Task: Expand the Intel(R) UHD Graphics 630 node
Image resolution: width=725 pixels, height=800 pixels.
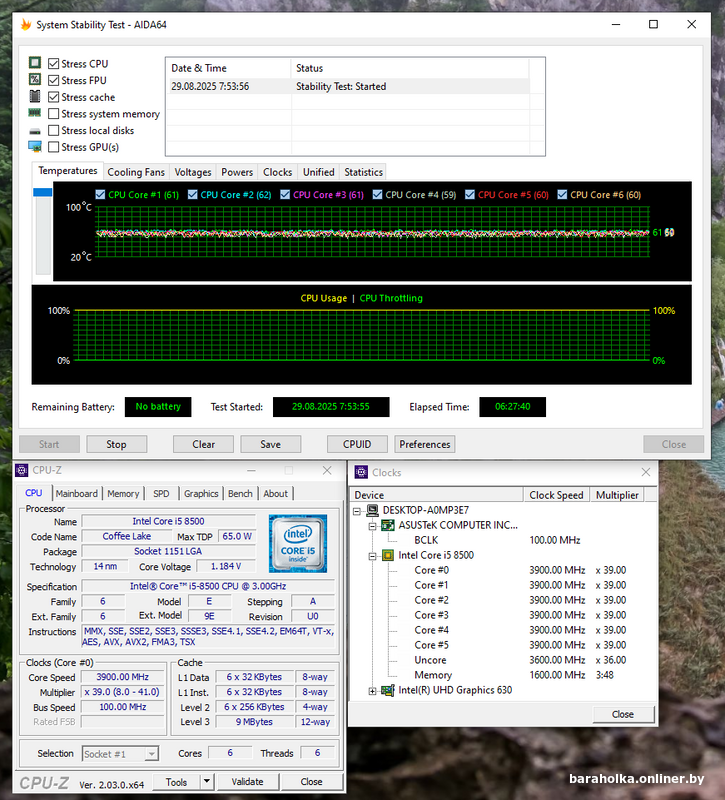Action: [373, 690]
